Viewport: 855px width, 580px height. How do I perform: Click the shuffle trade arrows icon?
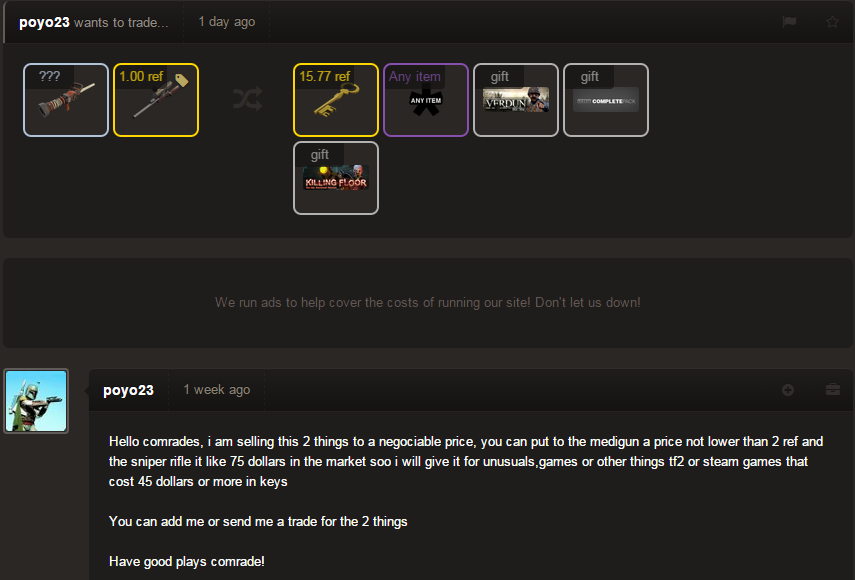[x=248, y=99]
